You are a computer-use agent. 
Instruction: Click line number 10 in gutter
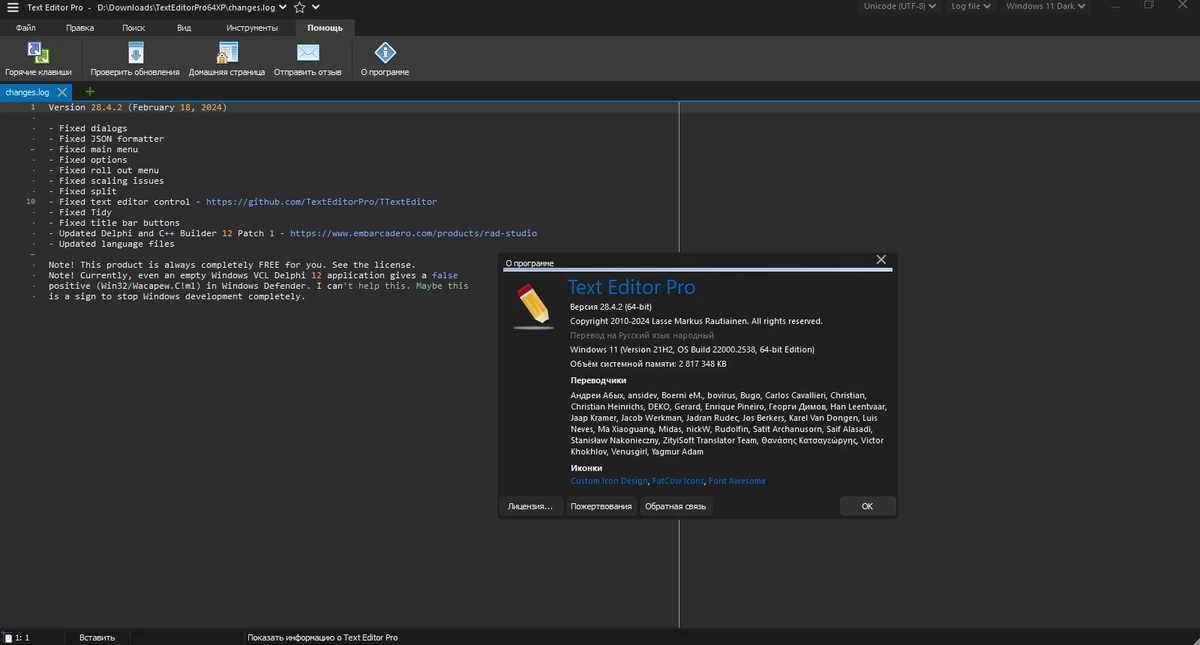tap(32, 202)
